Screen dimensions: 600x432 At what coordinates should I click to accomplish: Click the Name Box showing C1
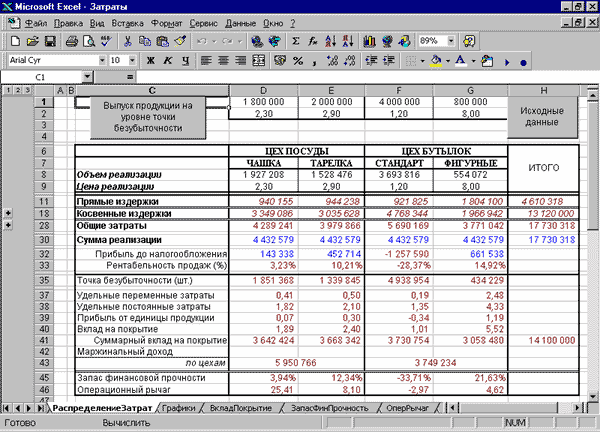pyautogui.click(x=41, y=77)
